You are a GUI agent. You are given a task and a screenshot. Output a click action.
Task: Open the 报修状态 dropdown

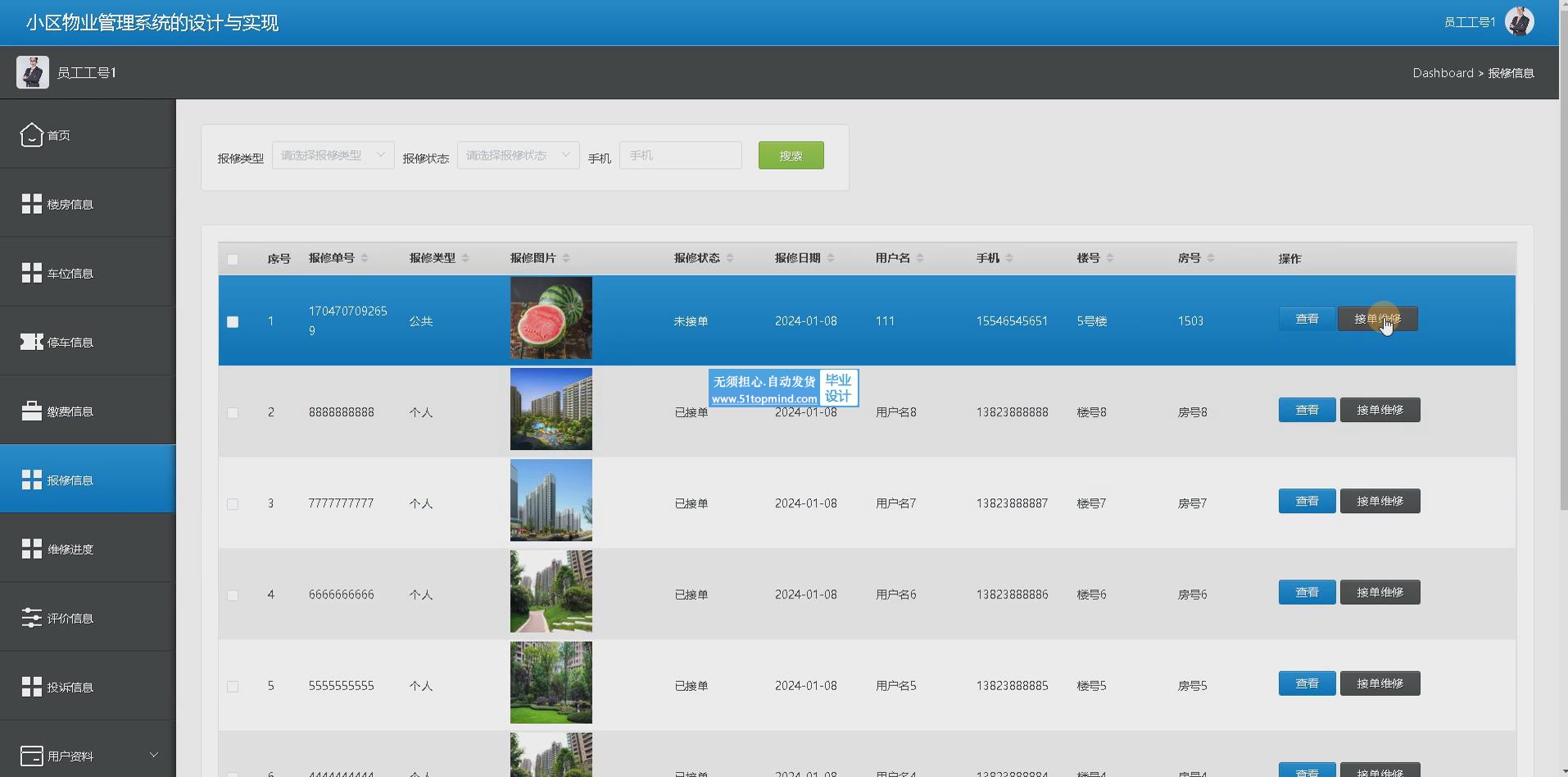tap(519, 155)
